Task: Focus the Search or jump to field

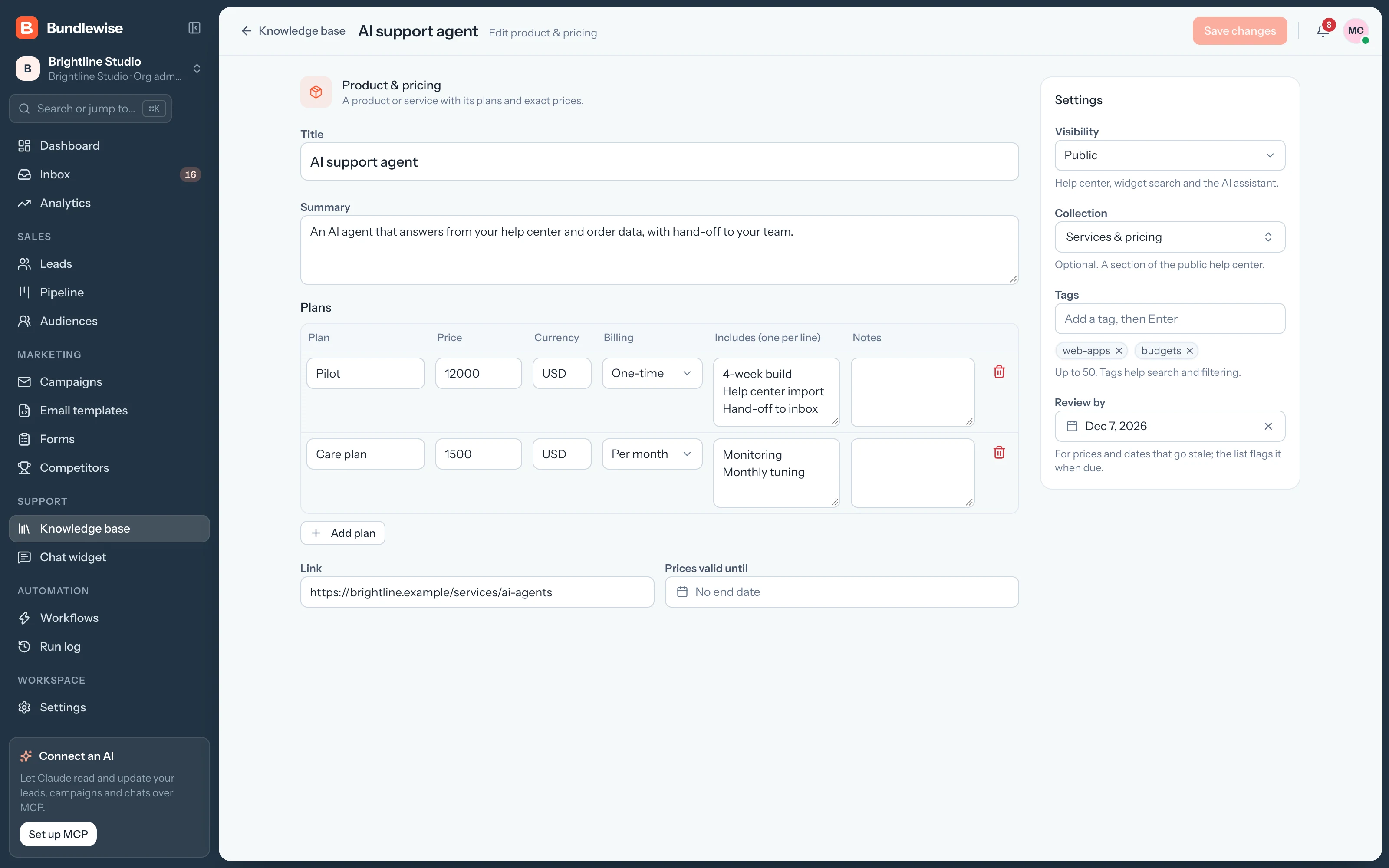Action: pyautogui.click(x=91, y=109)
